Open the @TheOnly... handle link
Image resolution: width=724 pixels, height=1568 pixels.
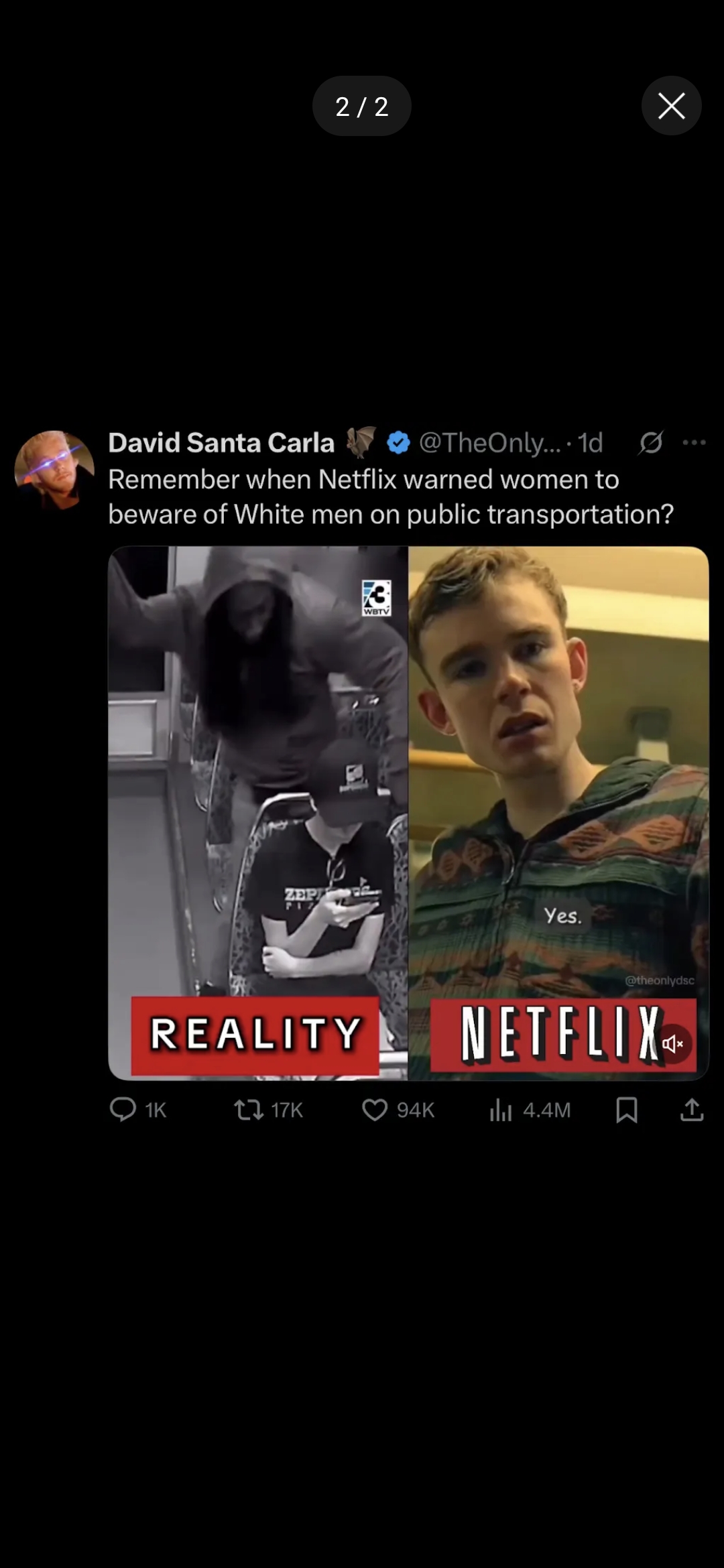(x=490, y=443)
